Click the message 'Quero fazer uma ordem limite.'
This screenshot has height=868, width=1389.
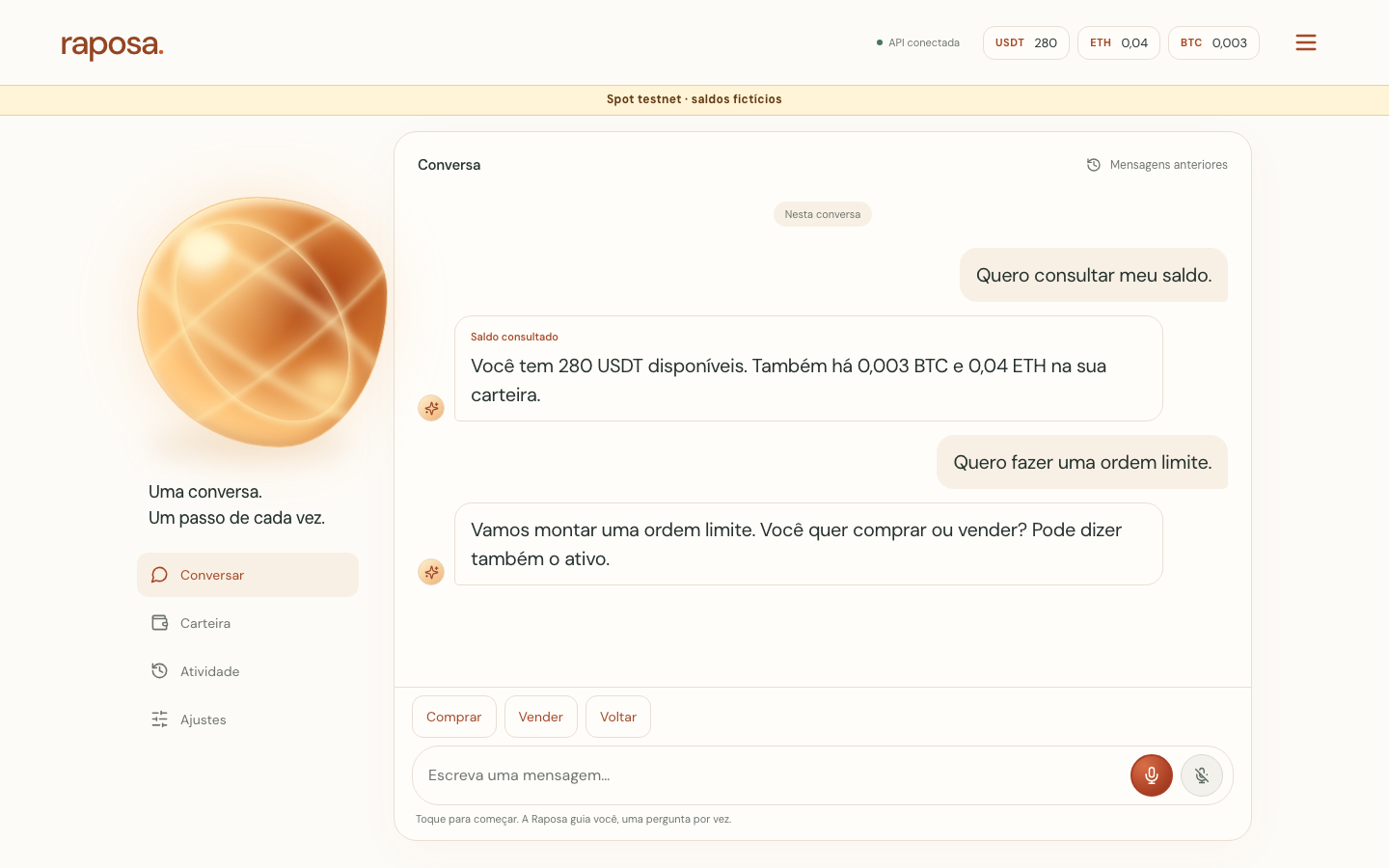pyautogui.click(x=1082, y=462)
